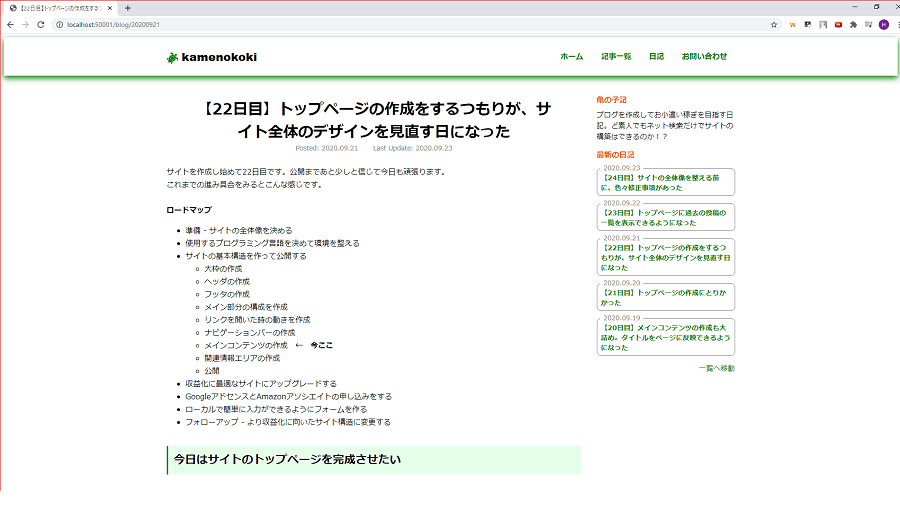Open 記事一覧 in the navigation bar
The height and width of the screenshot is (514, 900).
click(x=616, y=56)
